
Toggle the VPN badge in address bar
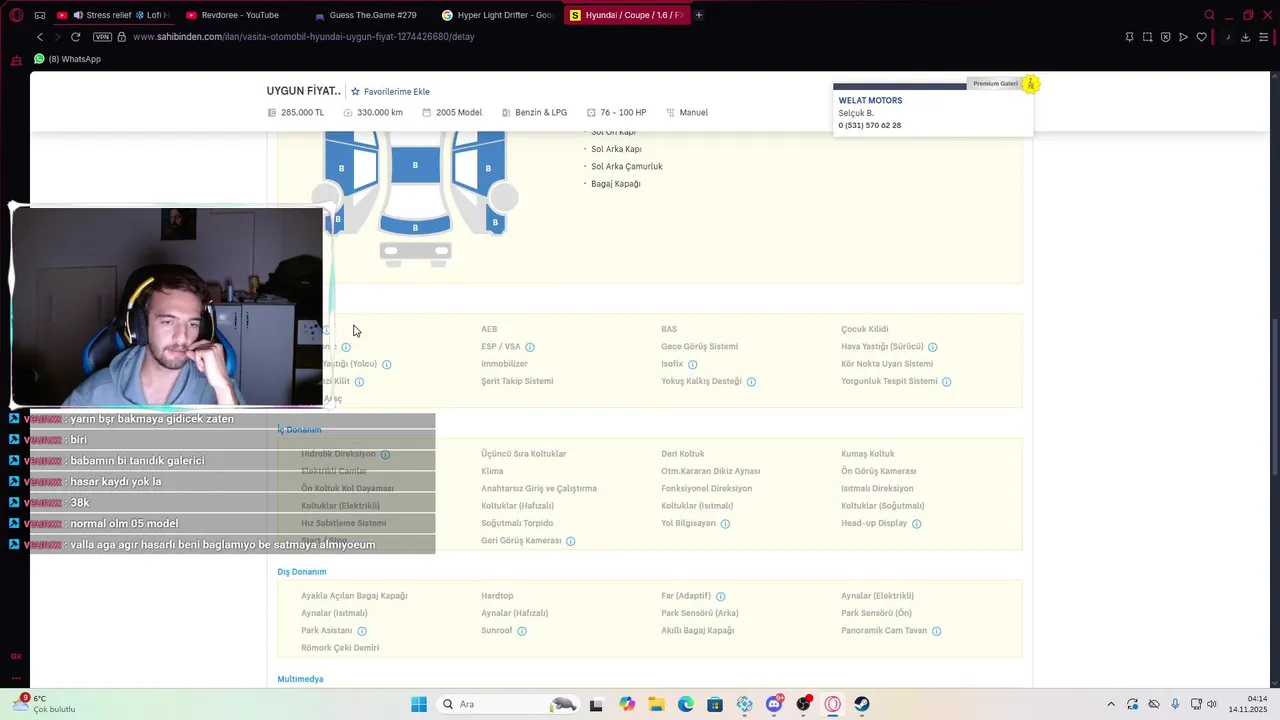point(102,37)
